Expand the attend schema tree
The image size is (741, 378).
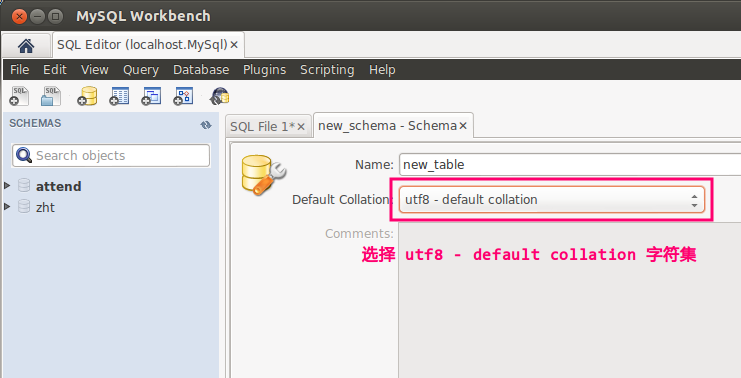pyautogui.click(x=7, y=186)
